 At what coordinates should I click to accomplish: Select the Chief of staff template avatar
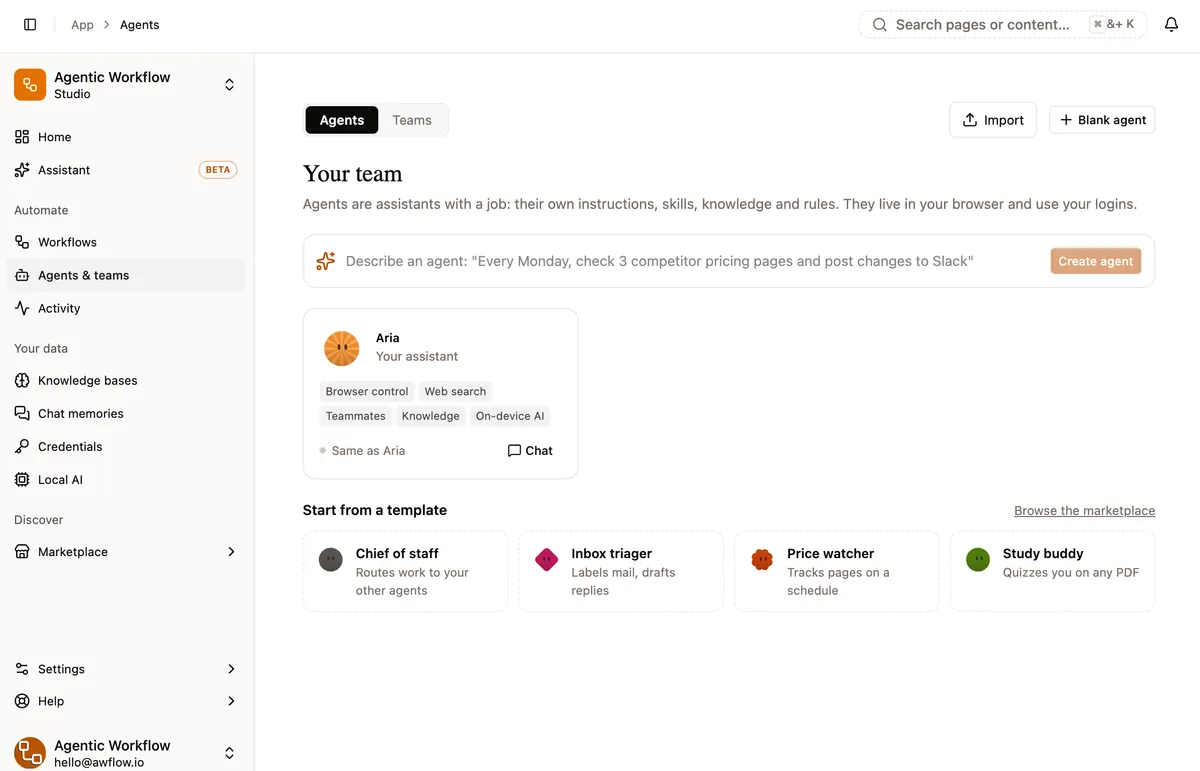point(331,560)
